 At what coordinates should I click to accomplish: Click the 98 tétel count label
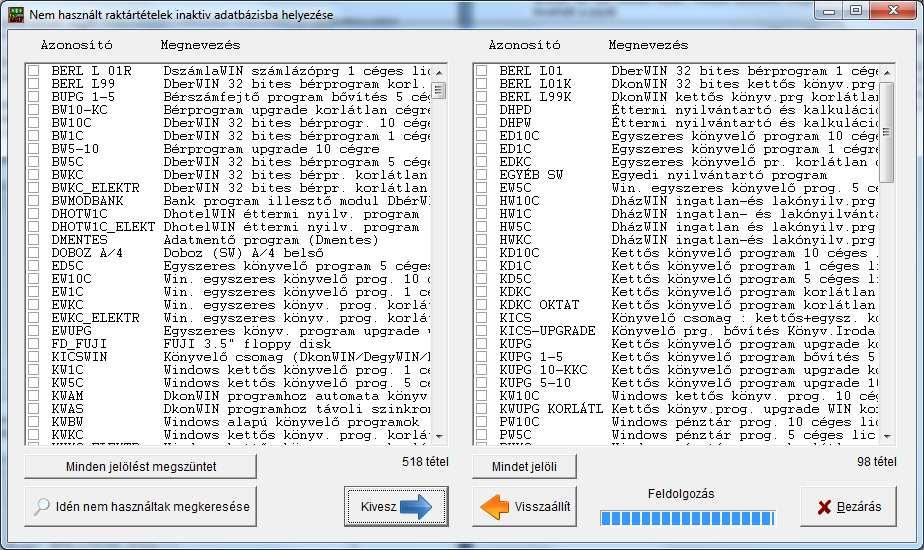876,462
